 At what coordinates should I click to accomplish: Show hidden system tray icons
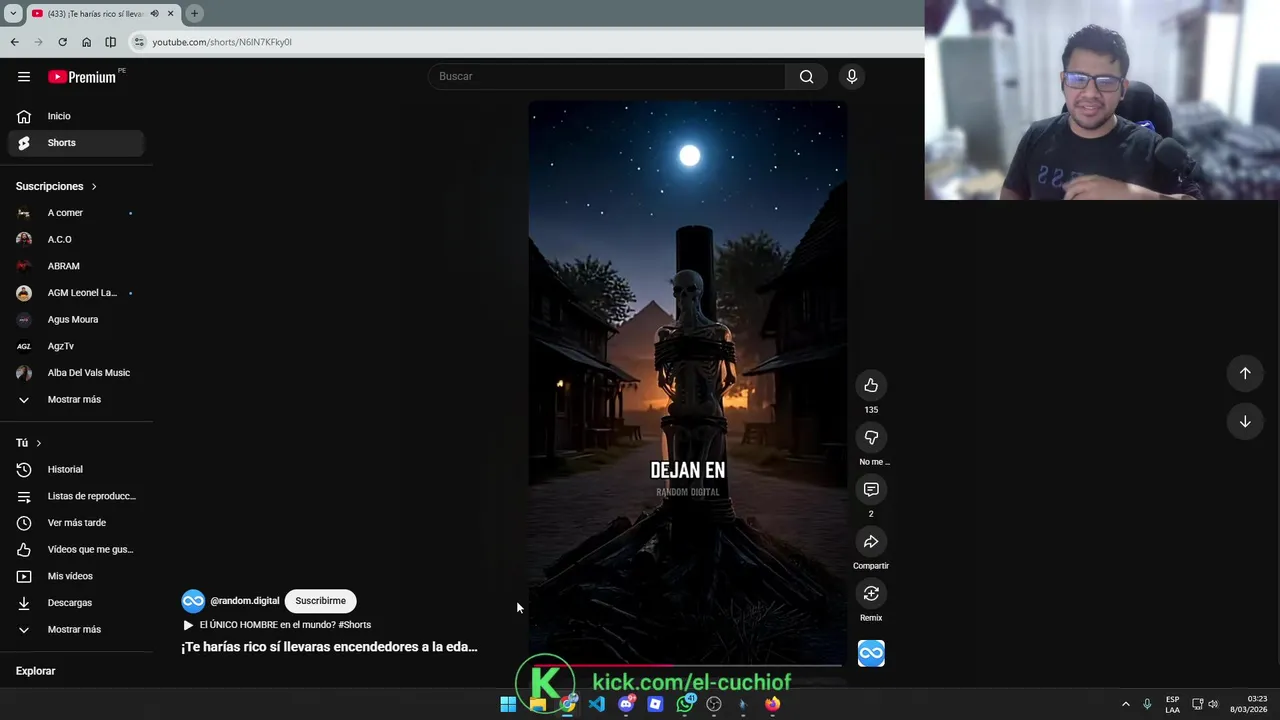pyautogui.click(x=1125, y=704)
